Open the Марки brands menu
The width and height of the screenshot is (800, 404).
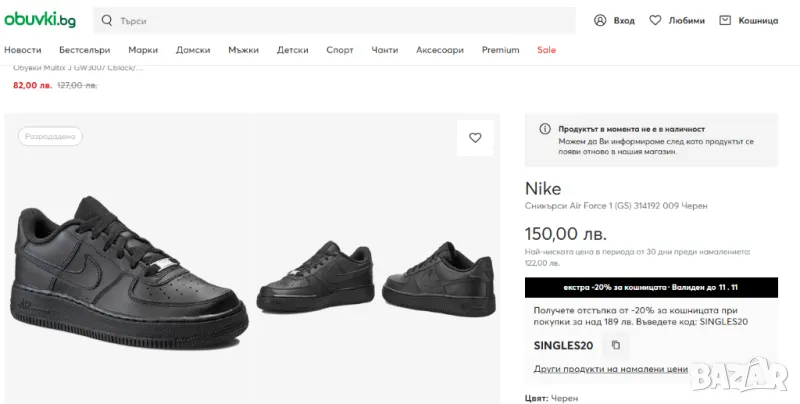coord(143,50)
